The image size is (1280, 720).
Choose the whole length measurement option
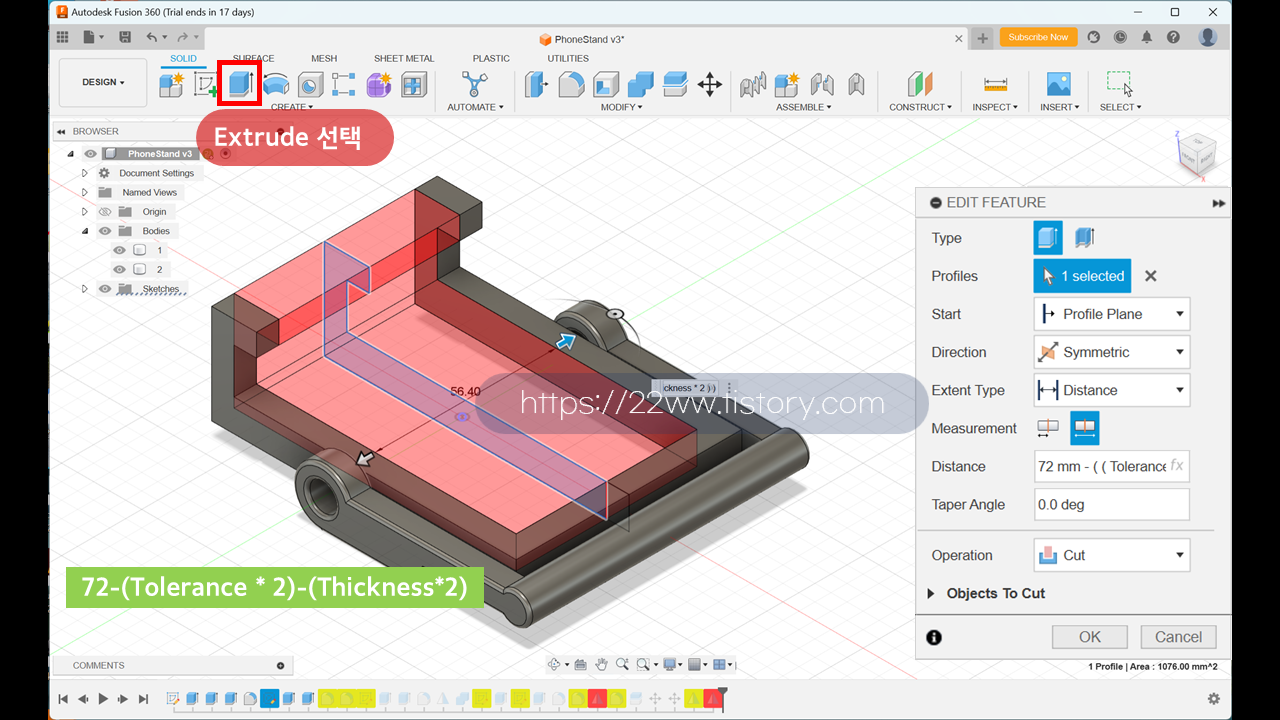tap(1085, 428)
